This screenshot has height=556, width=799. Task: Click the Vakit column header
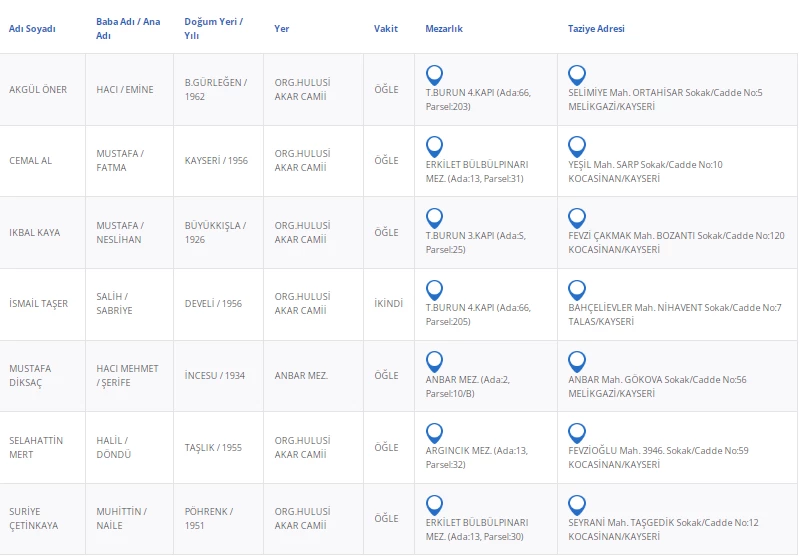(x=386, y=29)
